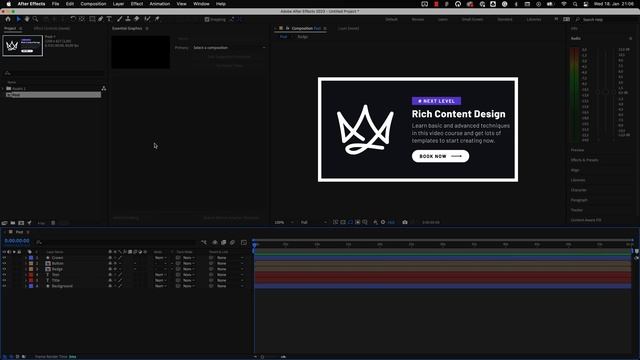Viewport: 640px width, 360px height.
Task: Click the Project panel search field
Action: click(53, 73)
